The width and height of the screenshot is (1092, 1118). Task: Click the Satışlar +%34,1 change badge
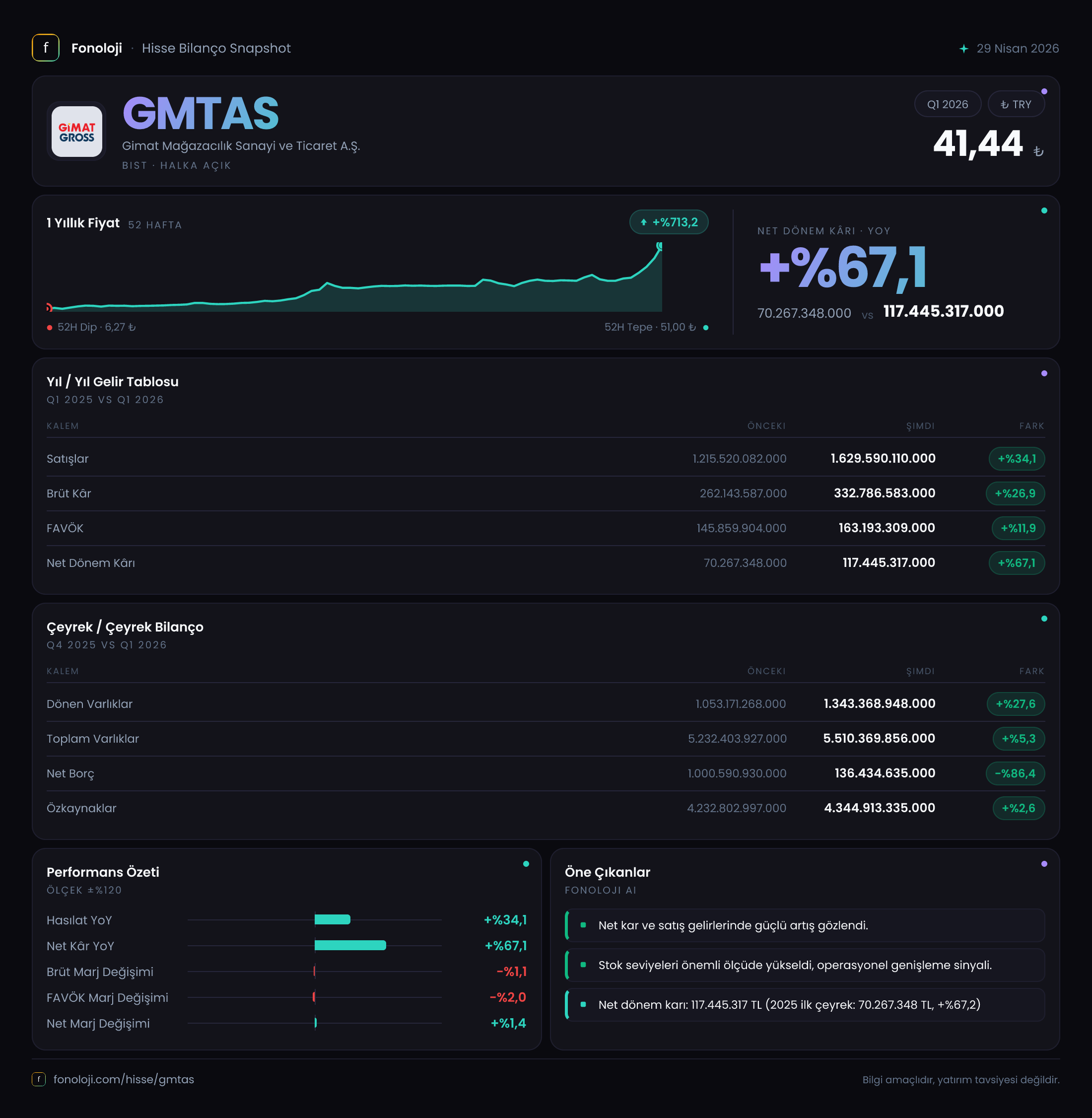tap(1016, 459)
